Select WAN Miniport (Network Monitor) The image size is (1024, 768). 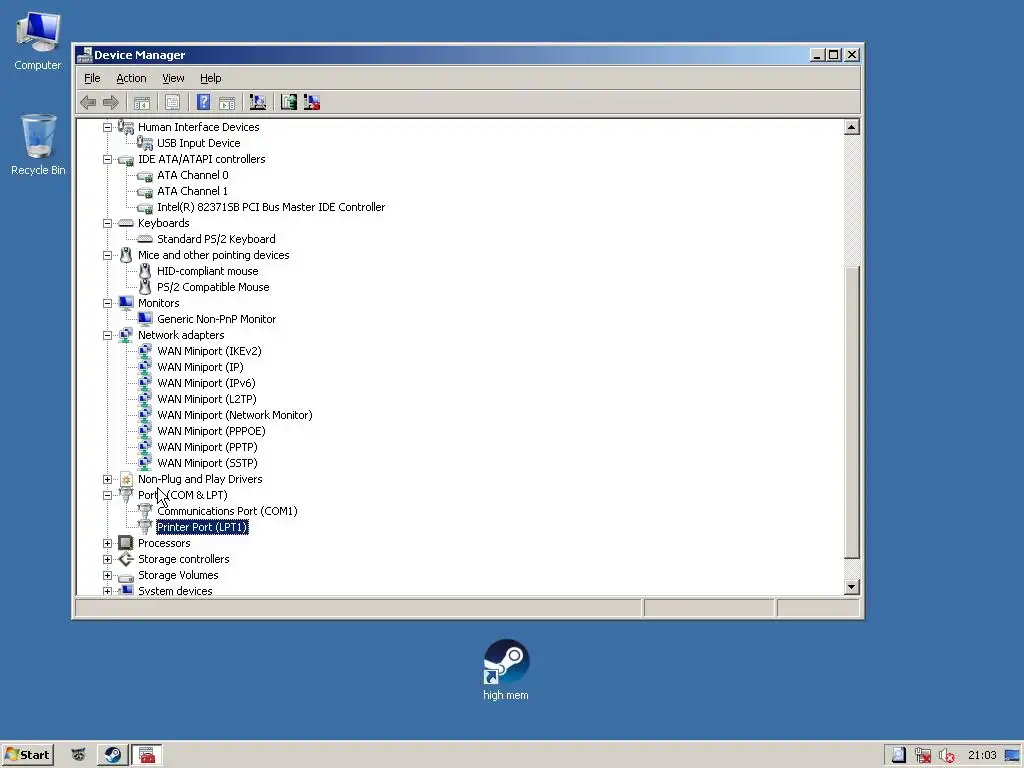click(235, 415)
